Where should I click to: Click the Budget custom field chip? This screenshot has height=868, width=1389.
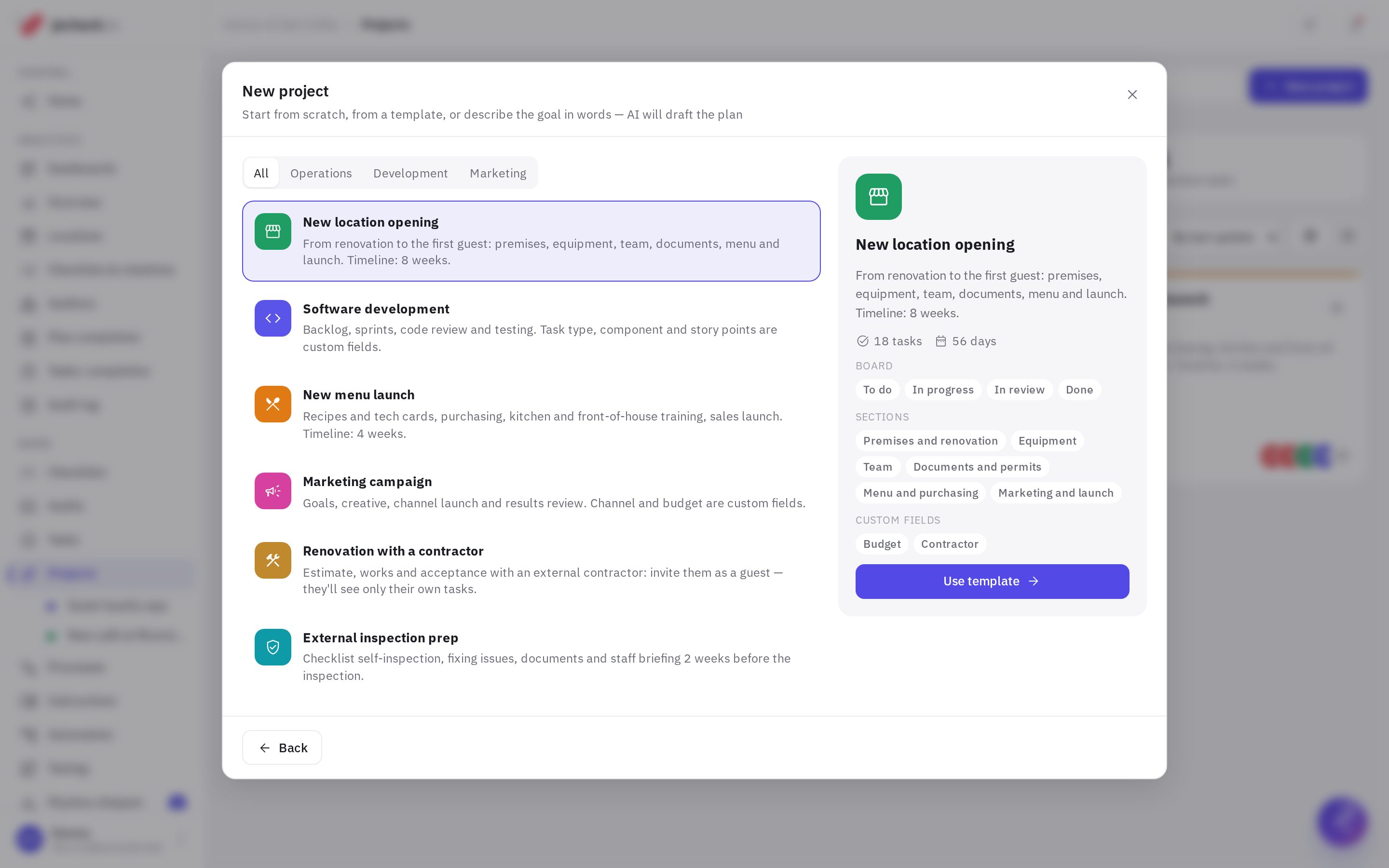882,544
